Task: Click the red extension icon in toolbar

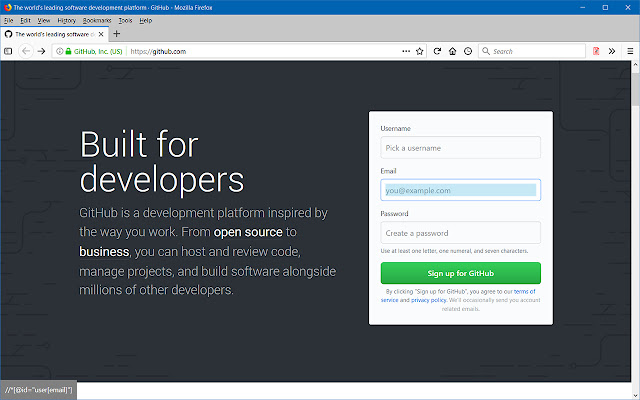Action: (x=596, y=51)
